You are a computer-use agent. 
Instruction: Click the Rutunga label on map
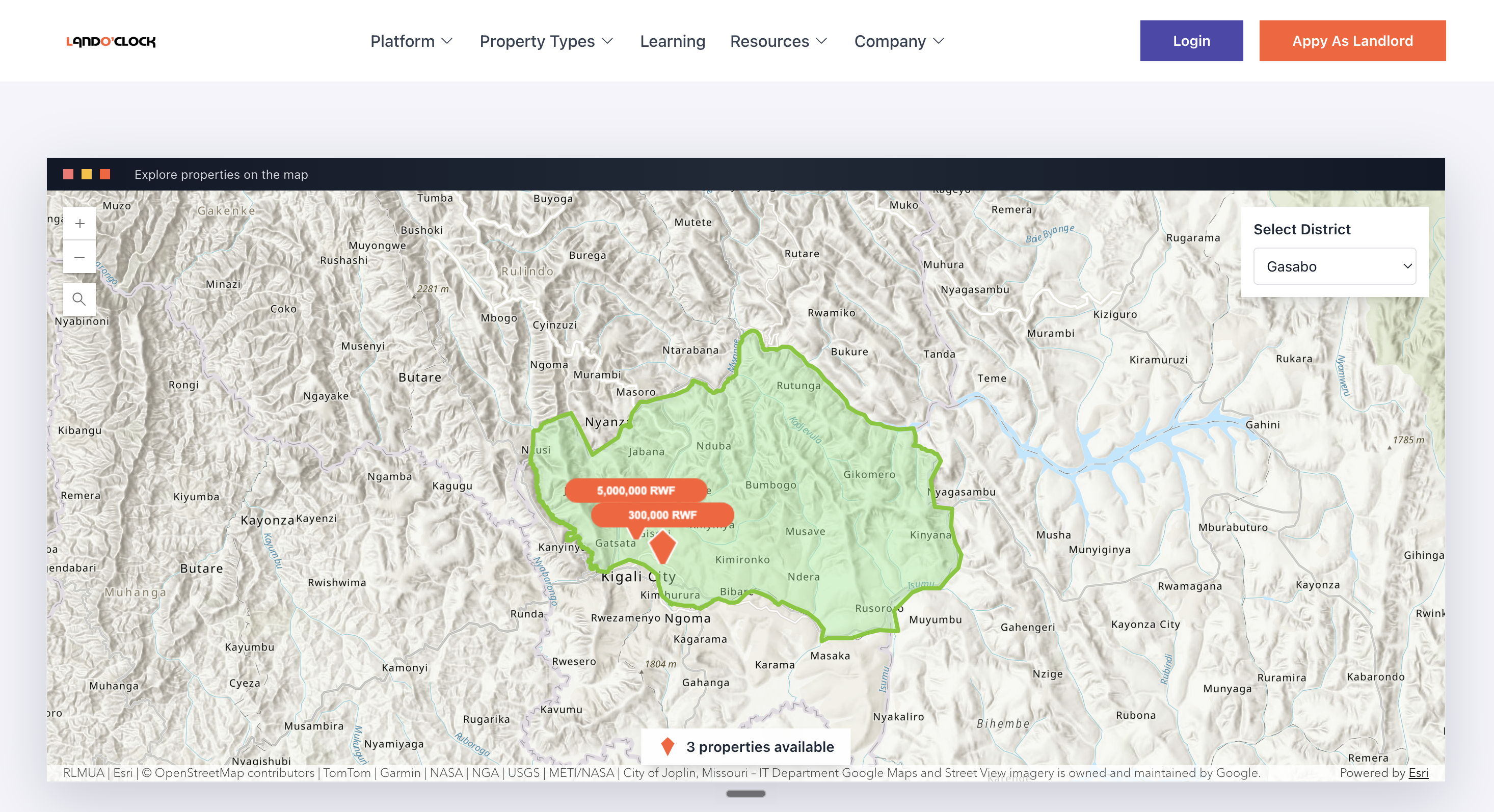click(x=798, y=386)
